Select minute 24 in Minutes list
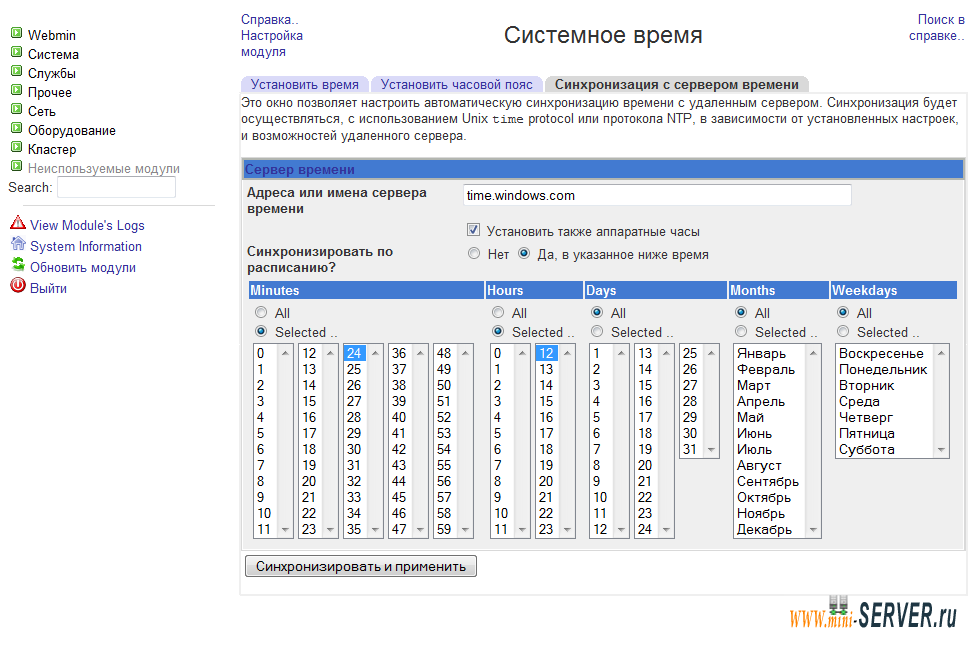Screen dimensions: 976x646 pos(354,353)
